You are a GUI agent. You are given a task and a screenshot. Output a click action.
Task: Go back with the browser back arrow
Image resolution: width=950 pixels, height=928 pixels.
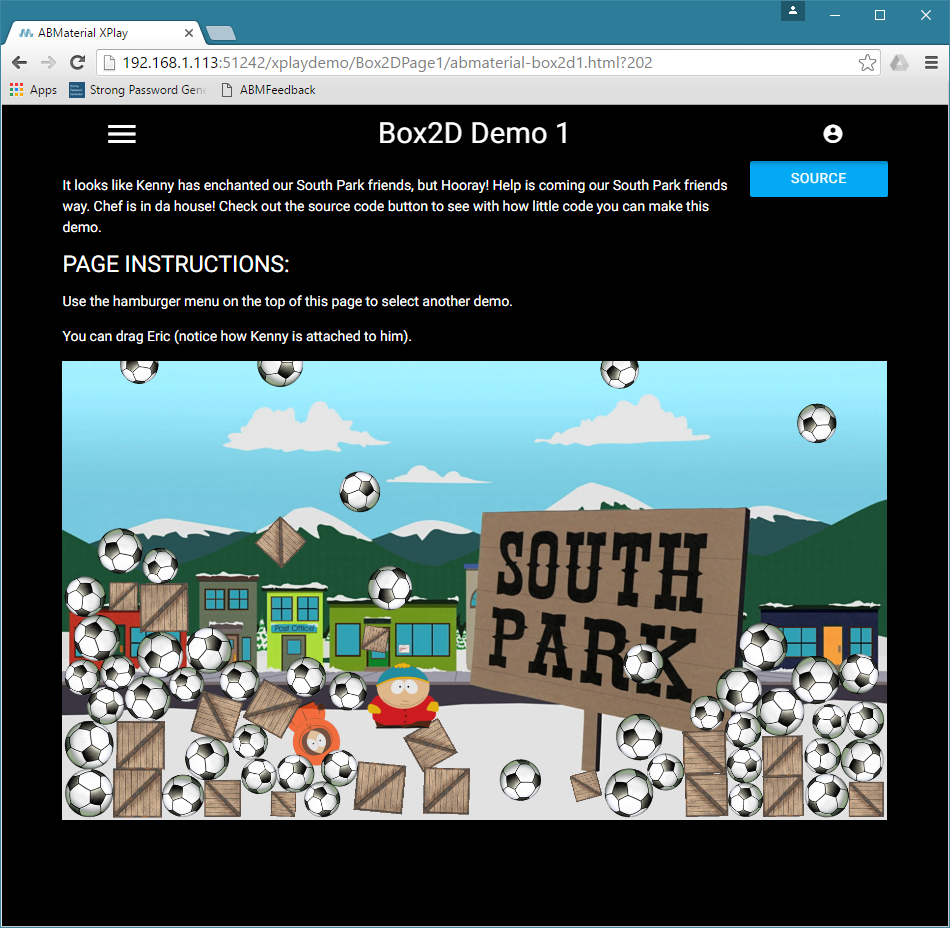coord(19,62)
